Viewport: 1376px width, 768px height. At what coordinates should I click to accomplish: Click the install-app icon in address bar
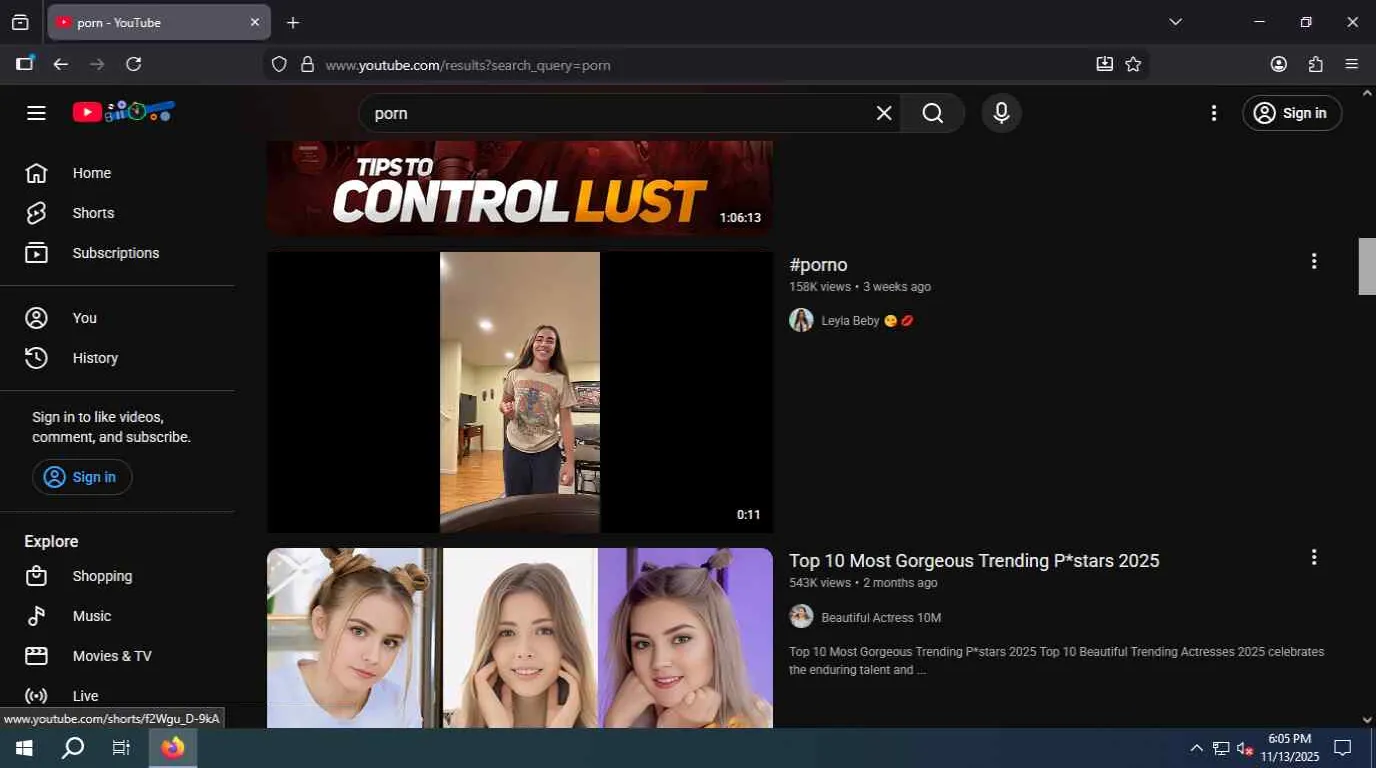click(x=1104, y=64)
